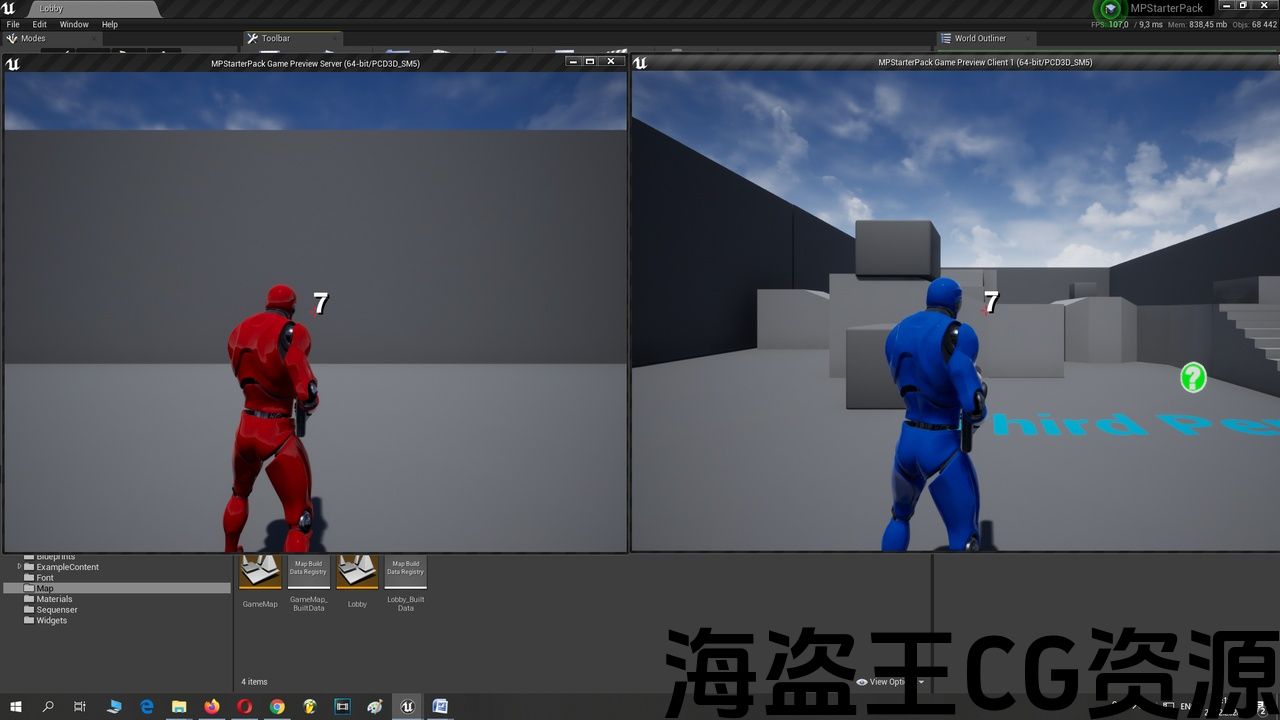The image size is (1280, 720).
Task: Select the Lobby map asset
Action: click(x=357, y=573)
